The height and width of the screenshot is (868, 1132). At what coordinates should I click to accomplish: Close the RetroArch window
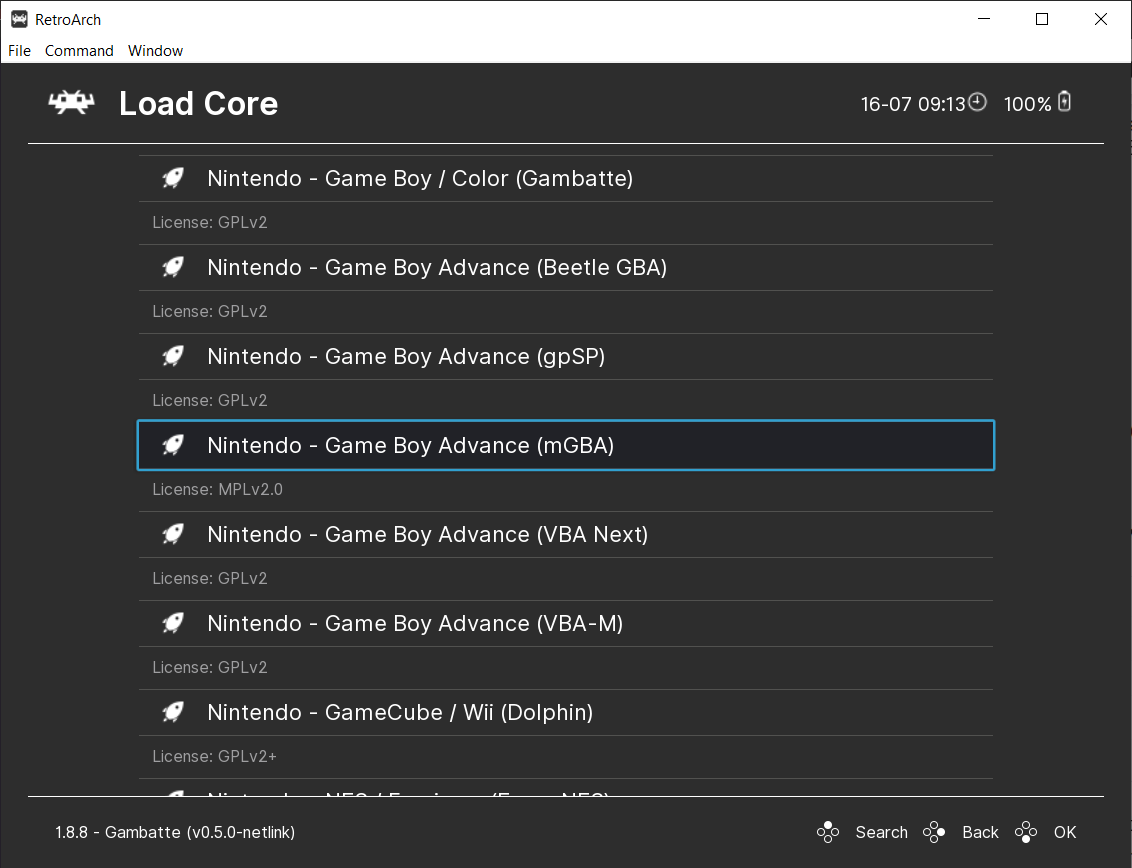point(1100,19)
